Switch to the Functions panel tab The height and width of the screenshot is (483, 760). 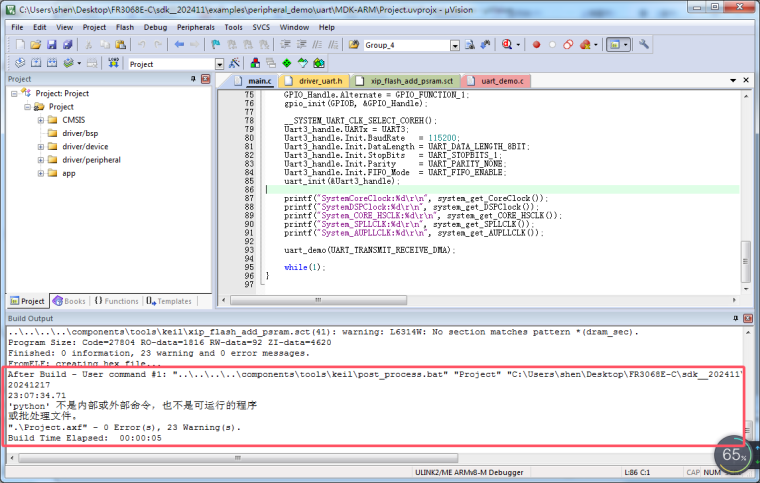pos(117,300)
